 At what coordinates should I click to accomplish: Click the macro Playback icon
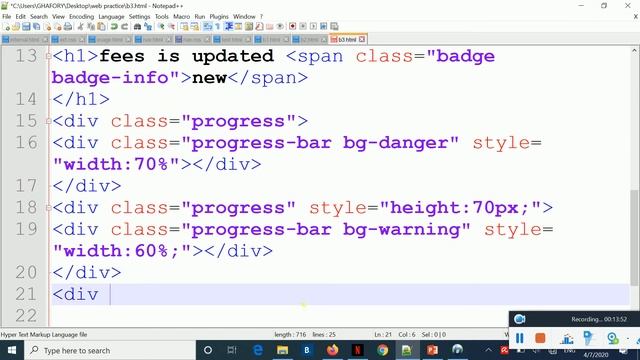(313, 27)
